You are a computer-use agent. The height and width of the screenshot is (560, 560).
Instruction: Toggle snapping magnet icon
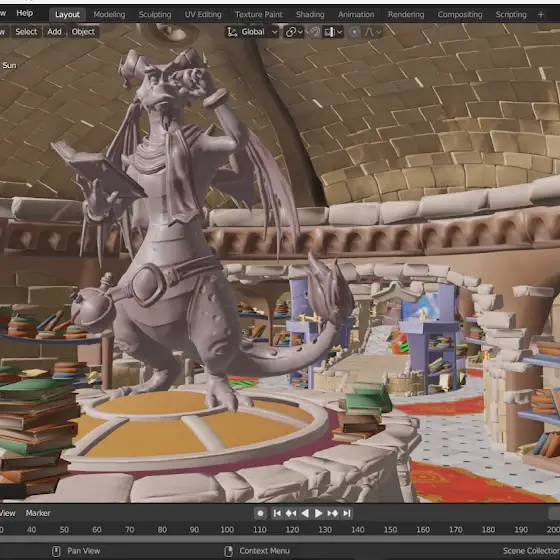tap(315, 32)
